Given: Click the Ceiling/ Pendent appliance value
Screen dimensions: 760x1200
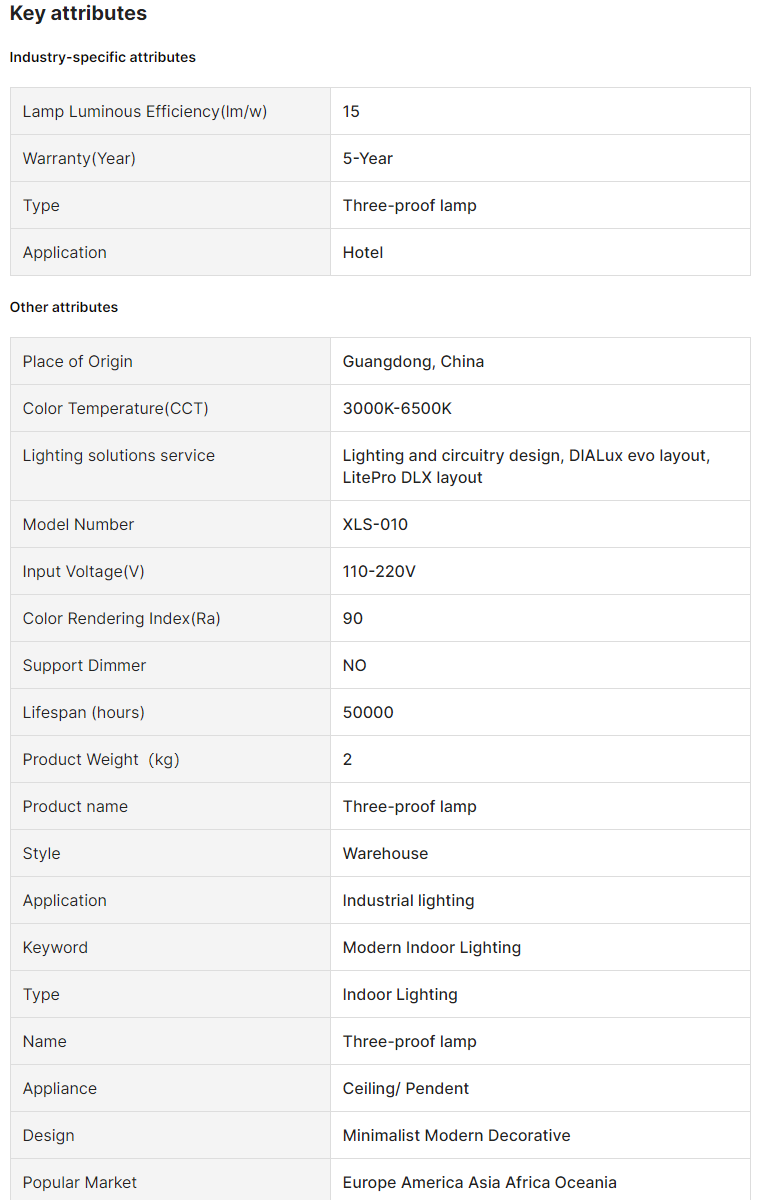Looking at the screenshot, I should [x=406, y=1088].
